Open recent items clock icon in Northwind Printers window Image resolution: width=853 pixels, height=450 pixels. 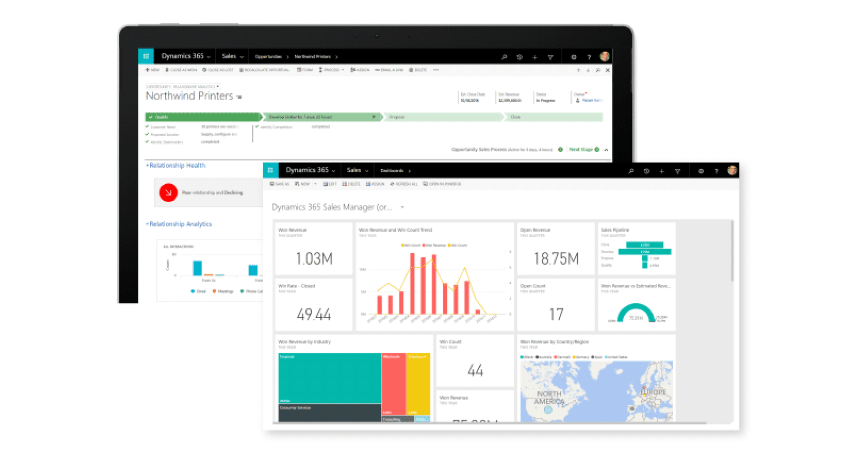tap(520, 57)
